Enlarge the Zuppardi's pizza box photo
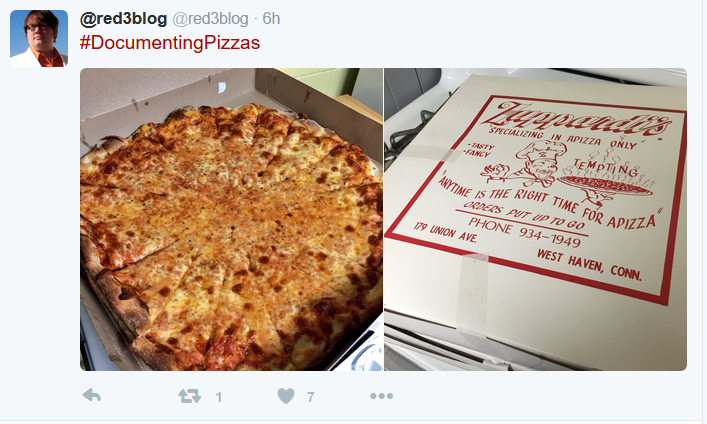707x424 pixels. pyautogui.click(x=535, y=219)
